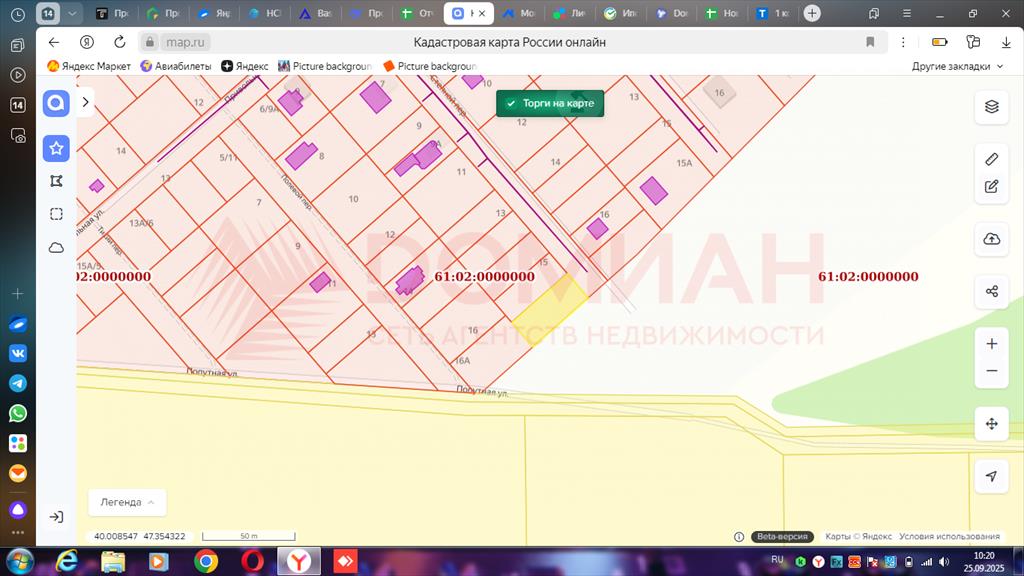This screenshot has width=1024, height=576.
Task: Open 'Условия использования' link
Action: click(949, 537)
